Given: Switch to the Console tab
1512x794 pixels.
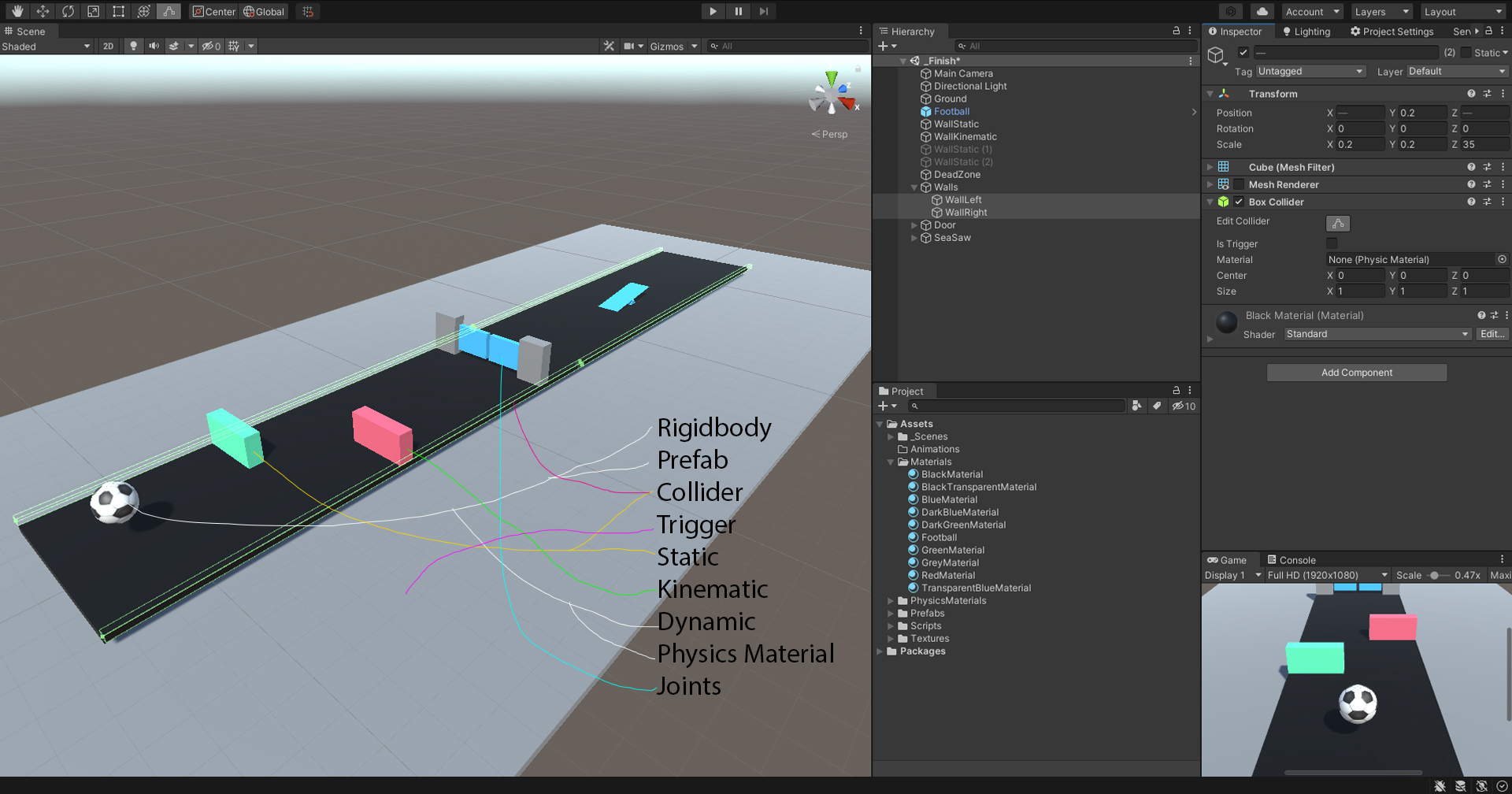Looking at the screenshot, I should coord(1291,560).
